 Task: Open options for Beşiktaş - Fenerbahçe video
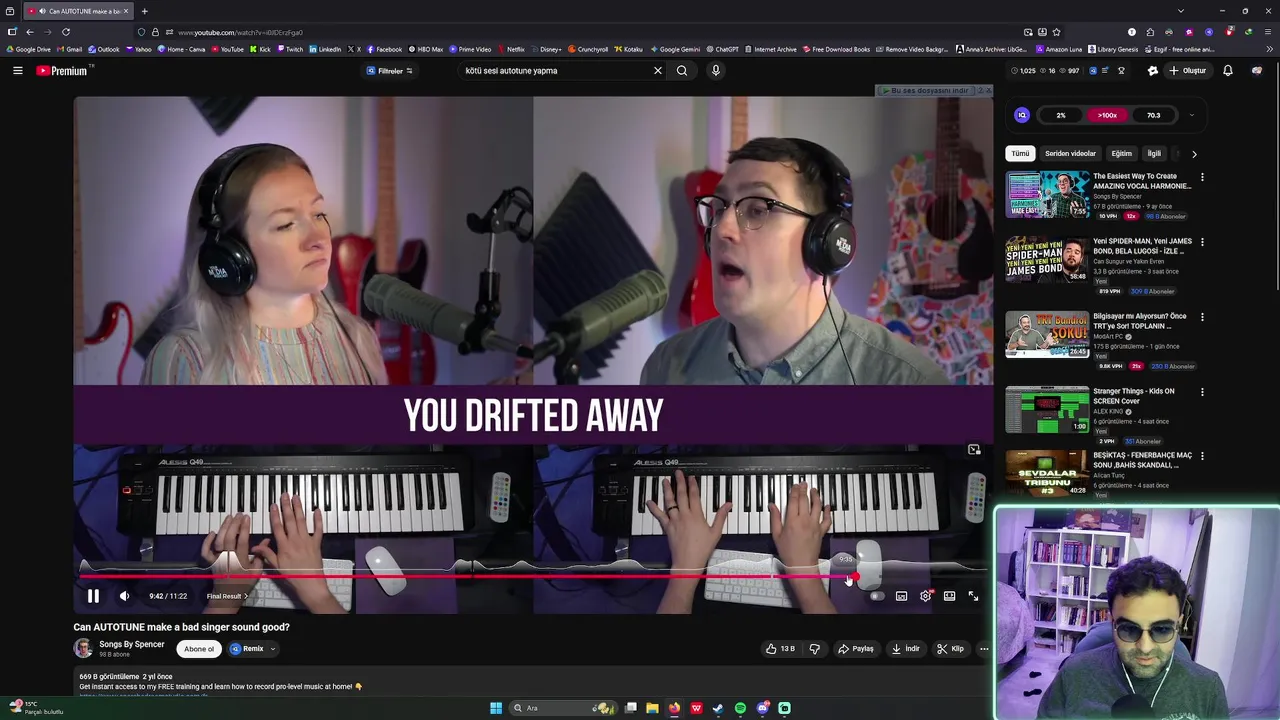click(1202, 457)
